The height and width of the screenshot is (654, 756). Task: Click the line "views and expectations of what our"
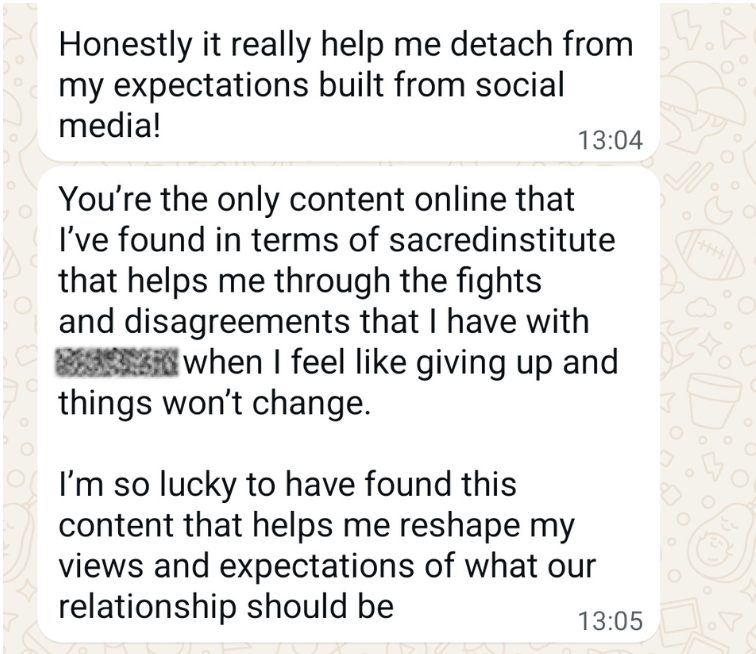[327, 567]
